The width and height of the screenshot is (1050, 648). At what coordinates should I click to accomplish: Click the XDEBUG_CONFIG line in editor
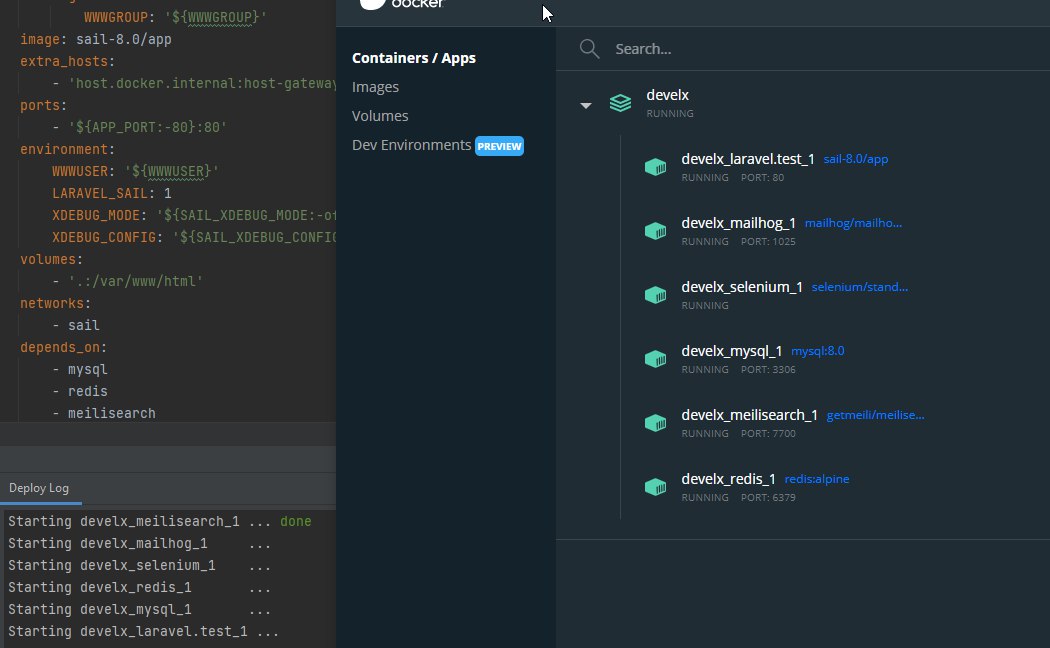[194, 238]
